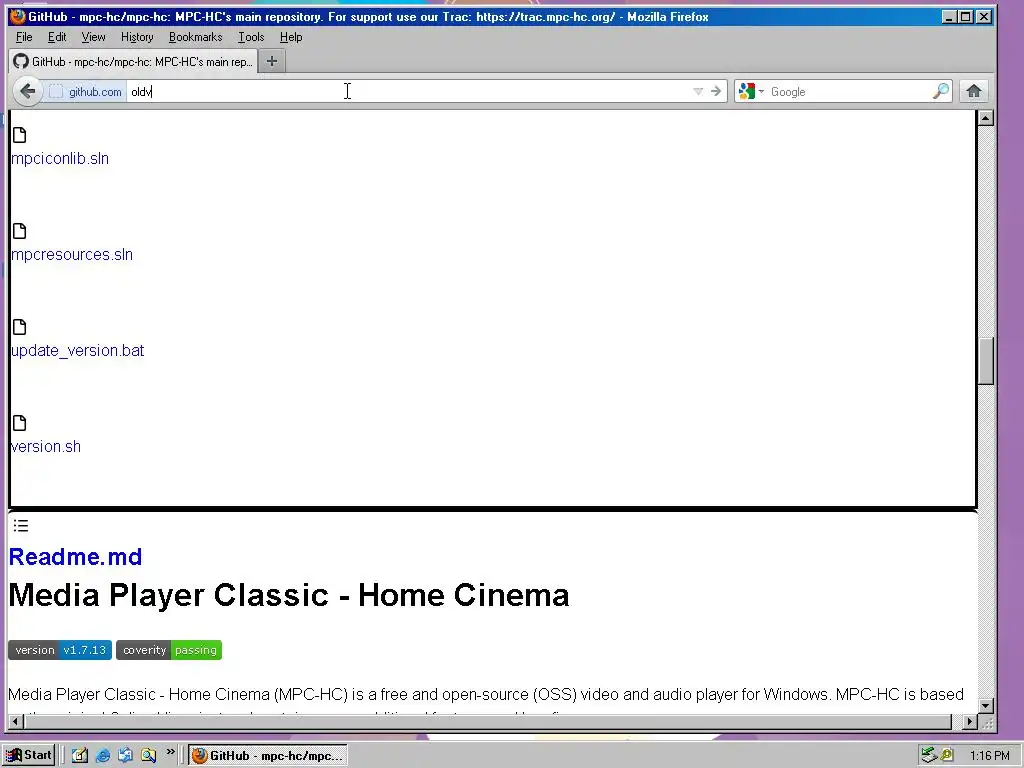Click file icon above version.sh

[20, 423]
